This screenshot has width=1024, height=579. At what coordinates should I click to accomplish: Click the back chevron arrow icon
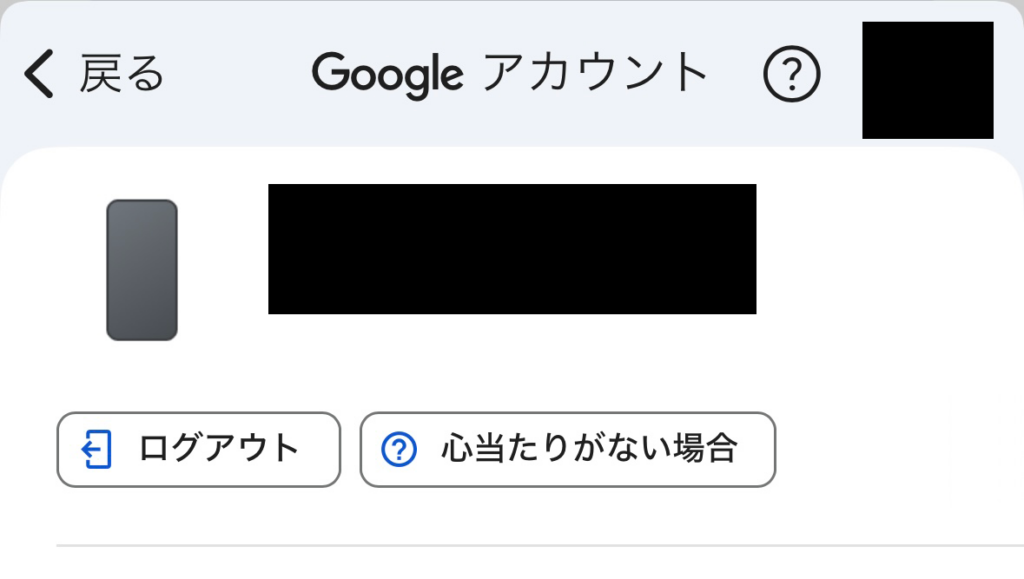tap(38, 74)
